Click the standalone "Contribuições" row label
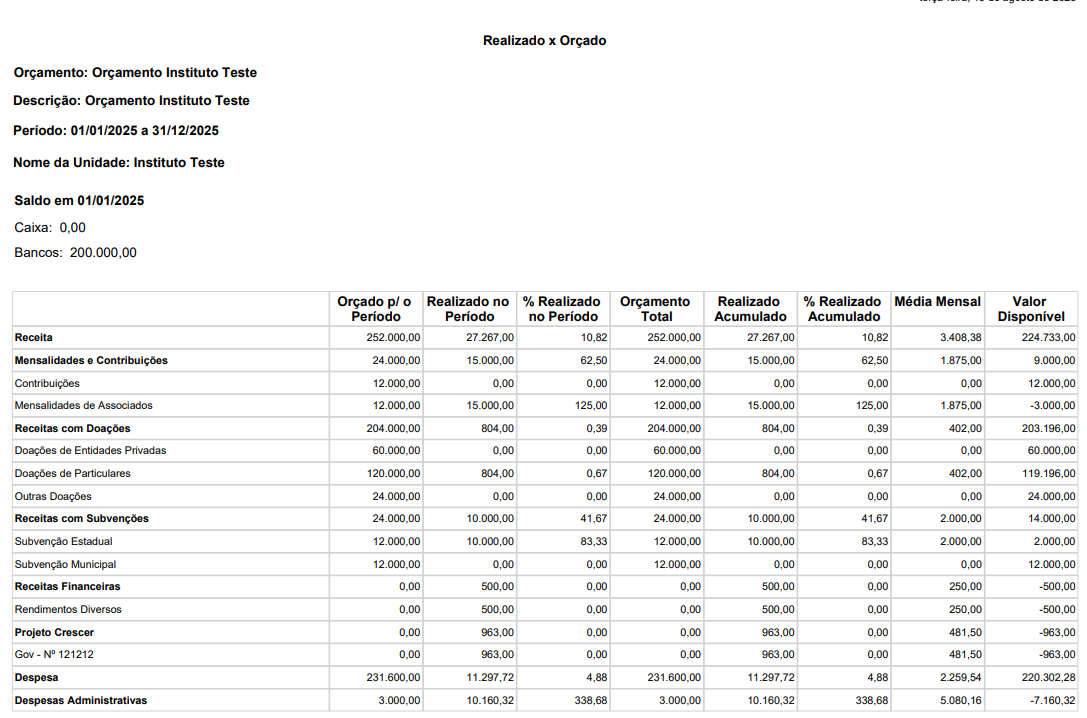The height and width of the screenshot is (718, 1087). click(47, 383)
